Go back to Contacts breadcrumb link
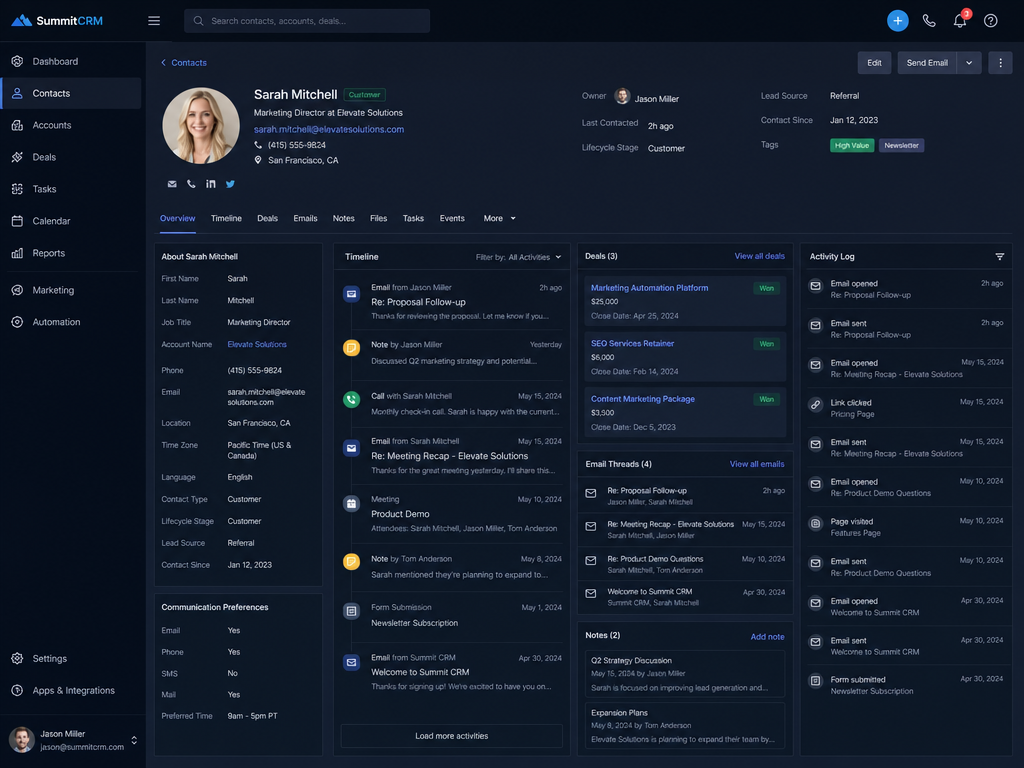The height and width of the screenshot is (768, 1024). (184, 63)
